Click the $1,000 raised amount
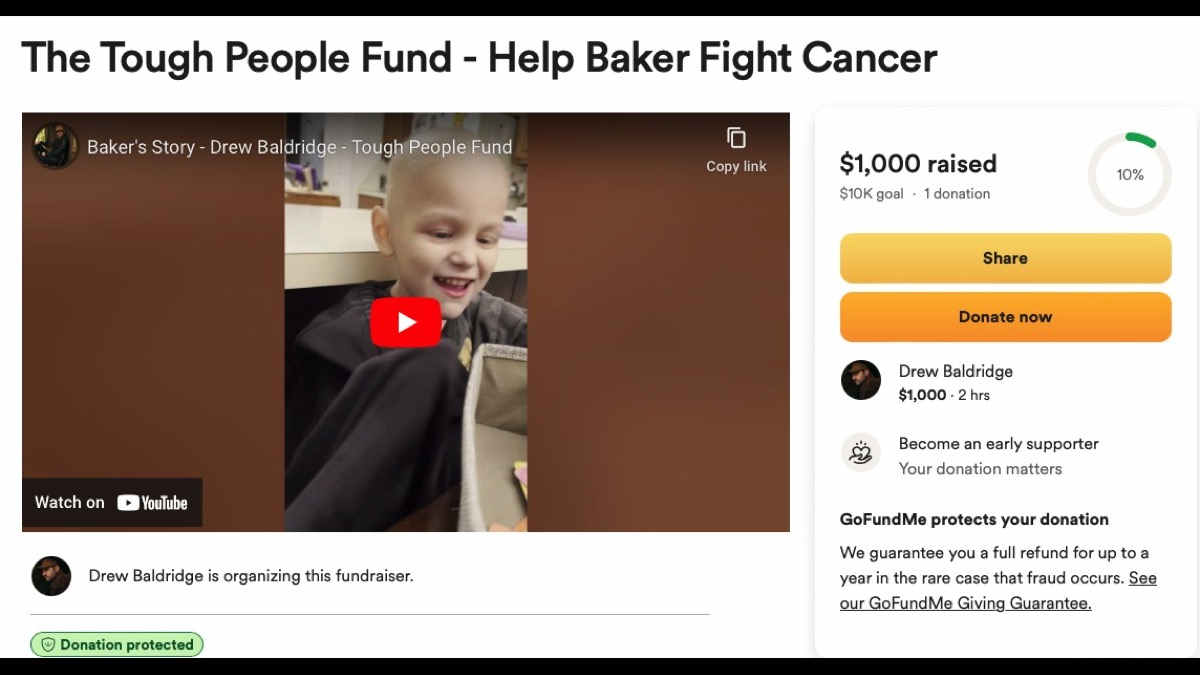 tap(918, 164)
